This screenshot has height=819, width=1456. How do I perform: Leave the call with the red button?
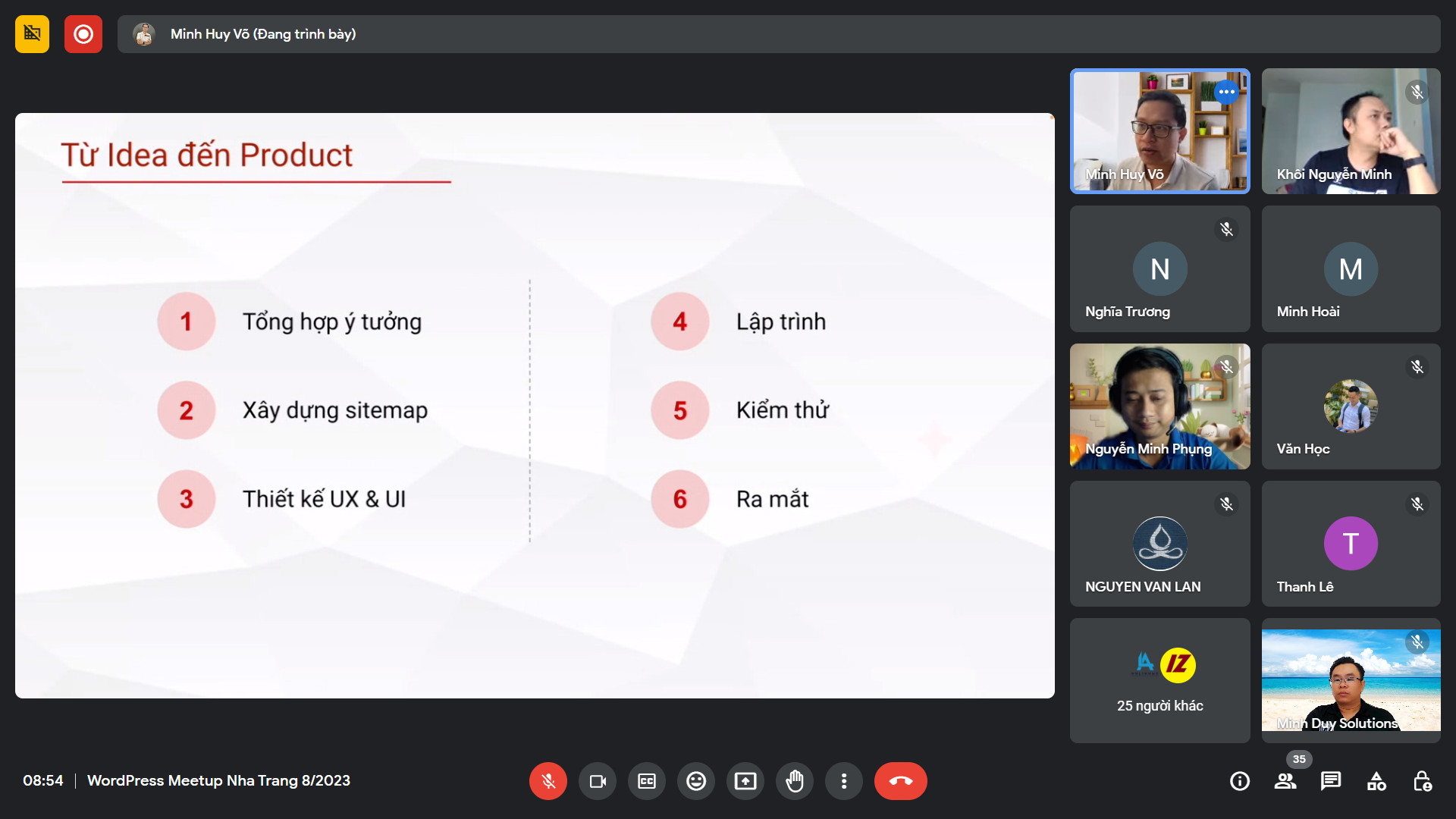(900, 781)
